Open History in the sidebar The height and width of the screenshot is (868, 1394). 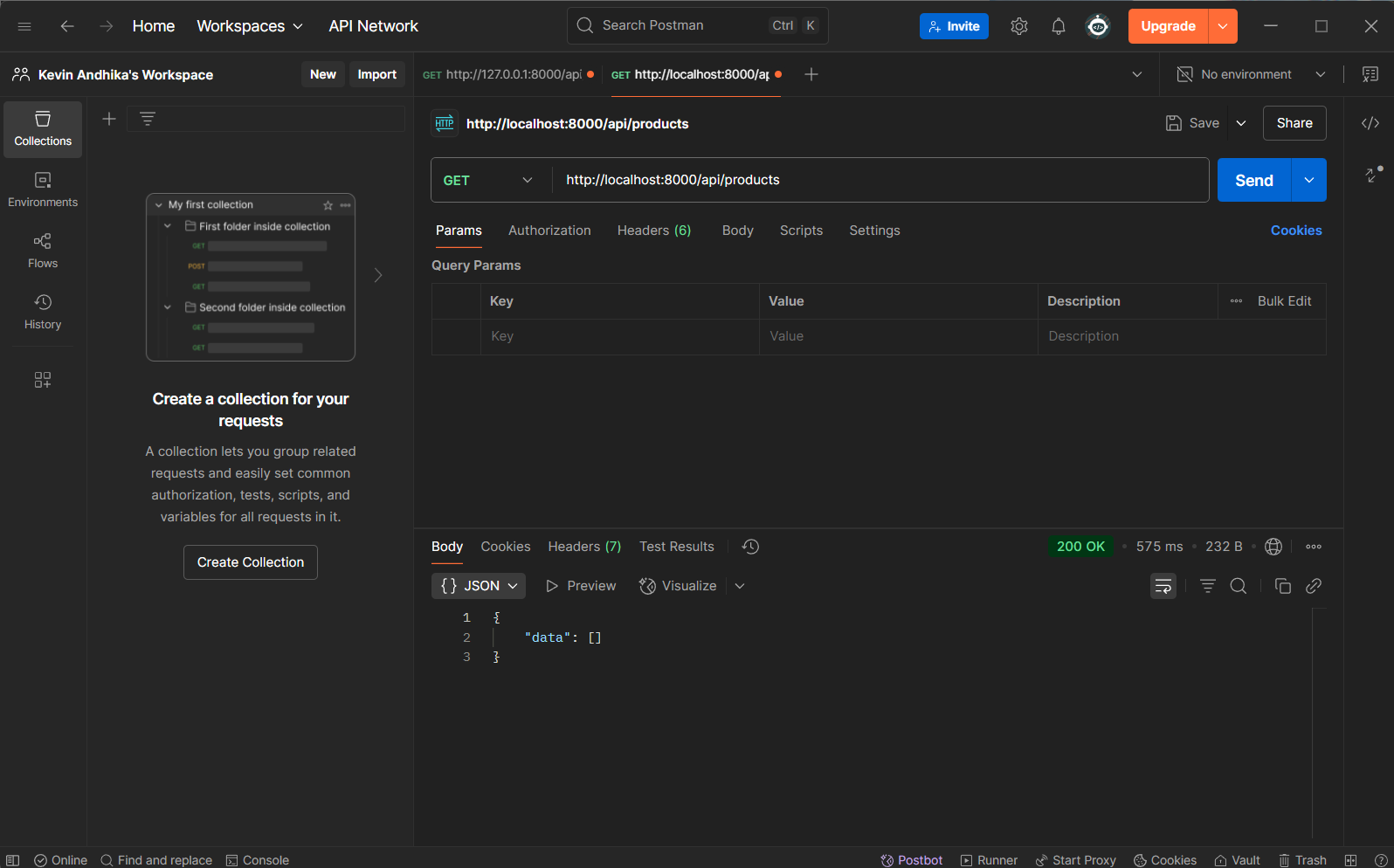tap(42, 311)
